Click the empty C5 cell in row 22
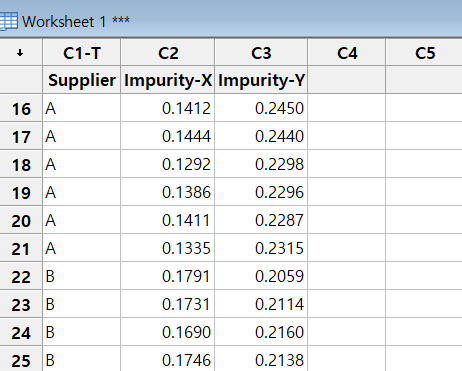This screenshot has height=371, width=462. tap(424, 276)
